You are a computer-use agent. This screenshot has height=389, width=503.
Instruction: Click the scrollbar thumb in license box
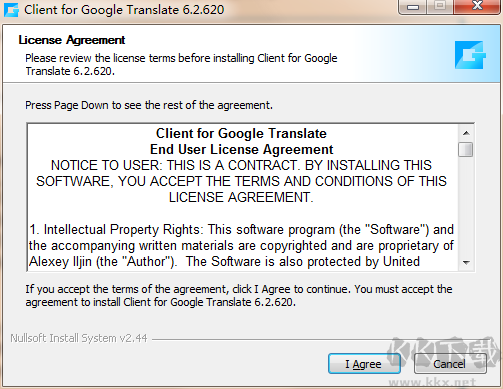coord(466,149)
